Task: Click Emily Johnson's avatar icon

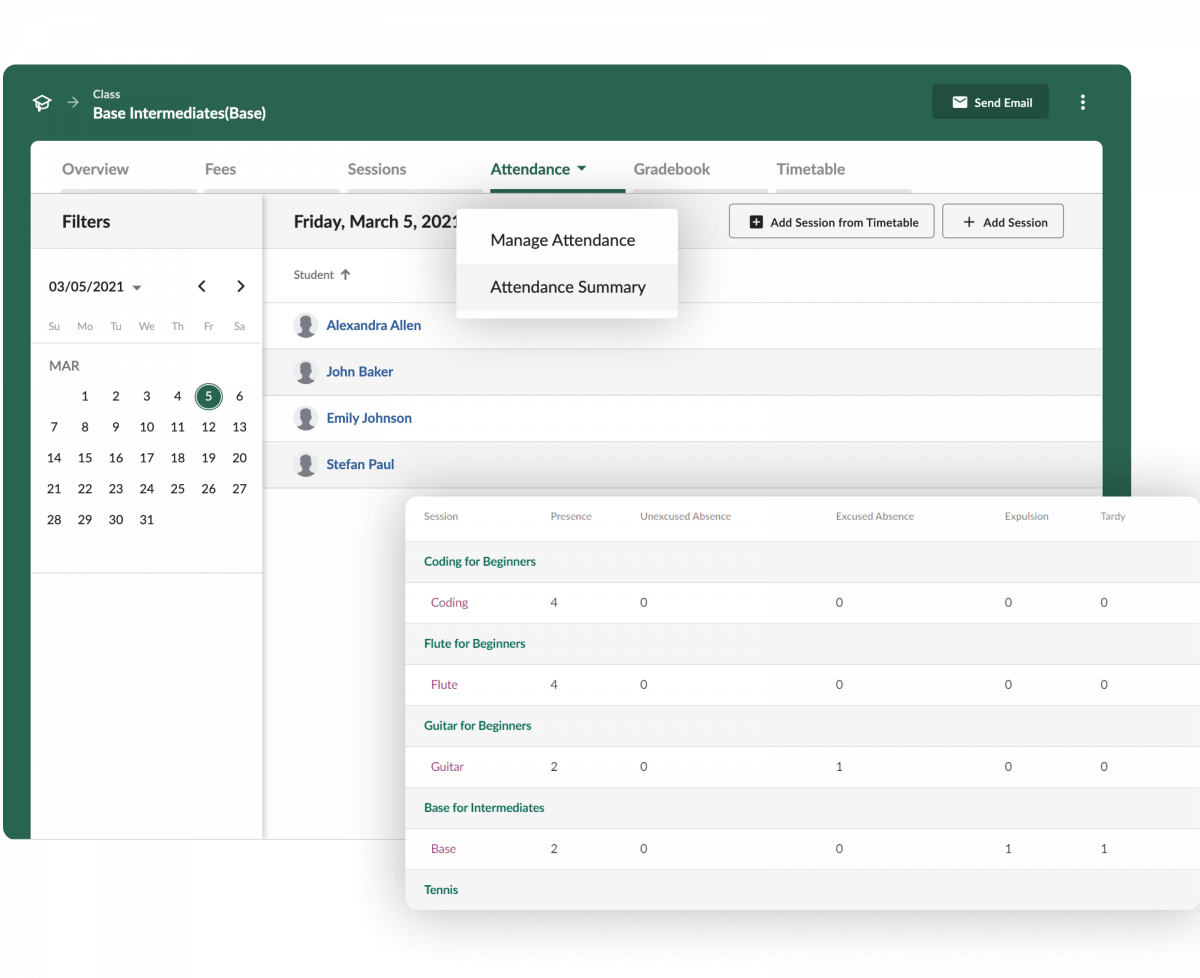Action: 305,418
